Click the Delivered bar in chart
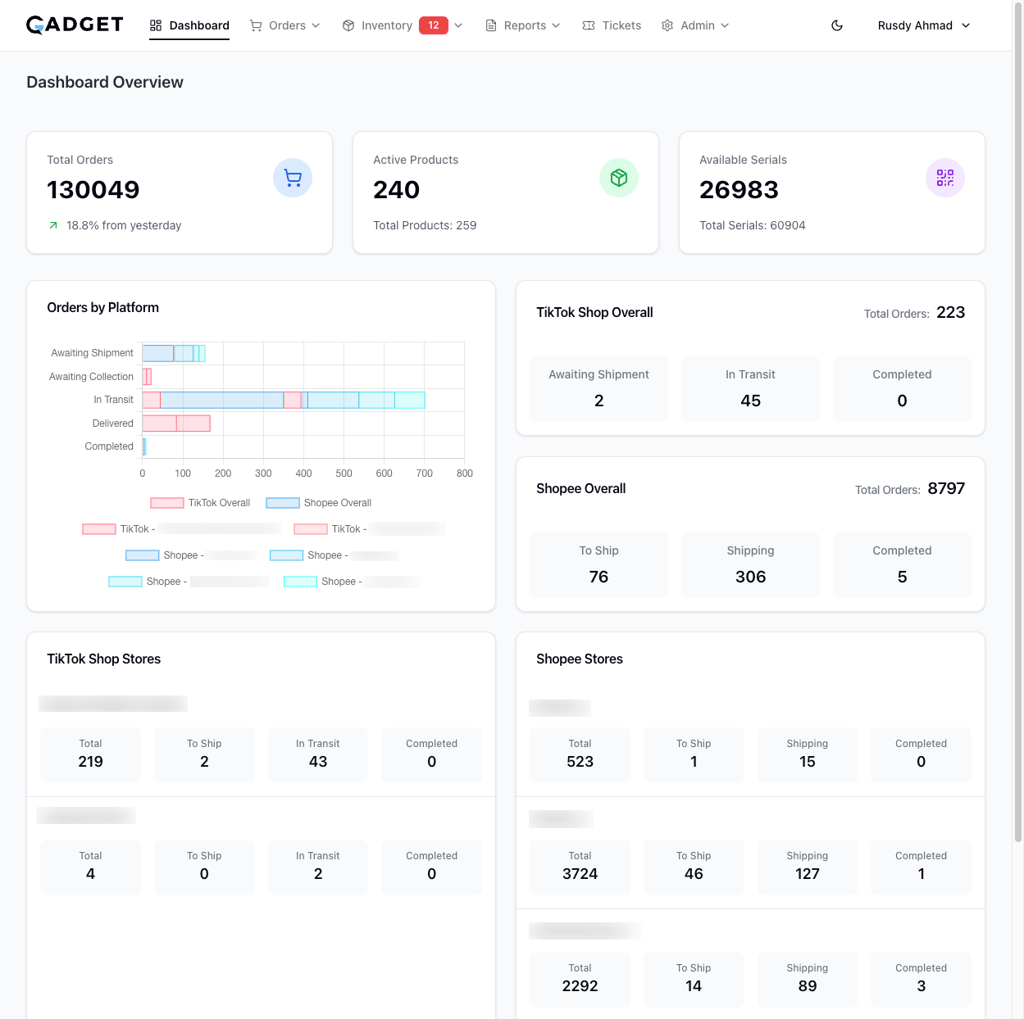 [x=176, y=423]
